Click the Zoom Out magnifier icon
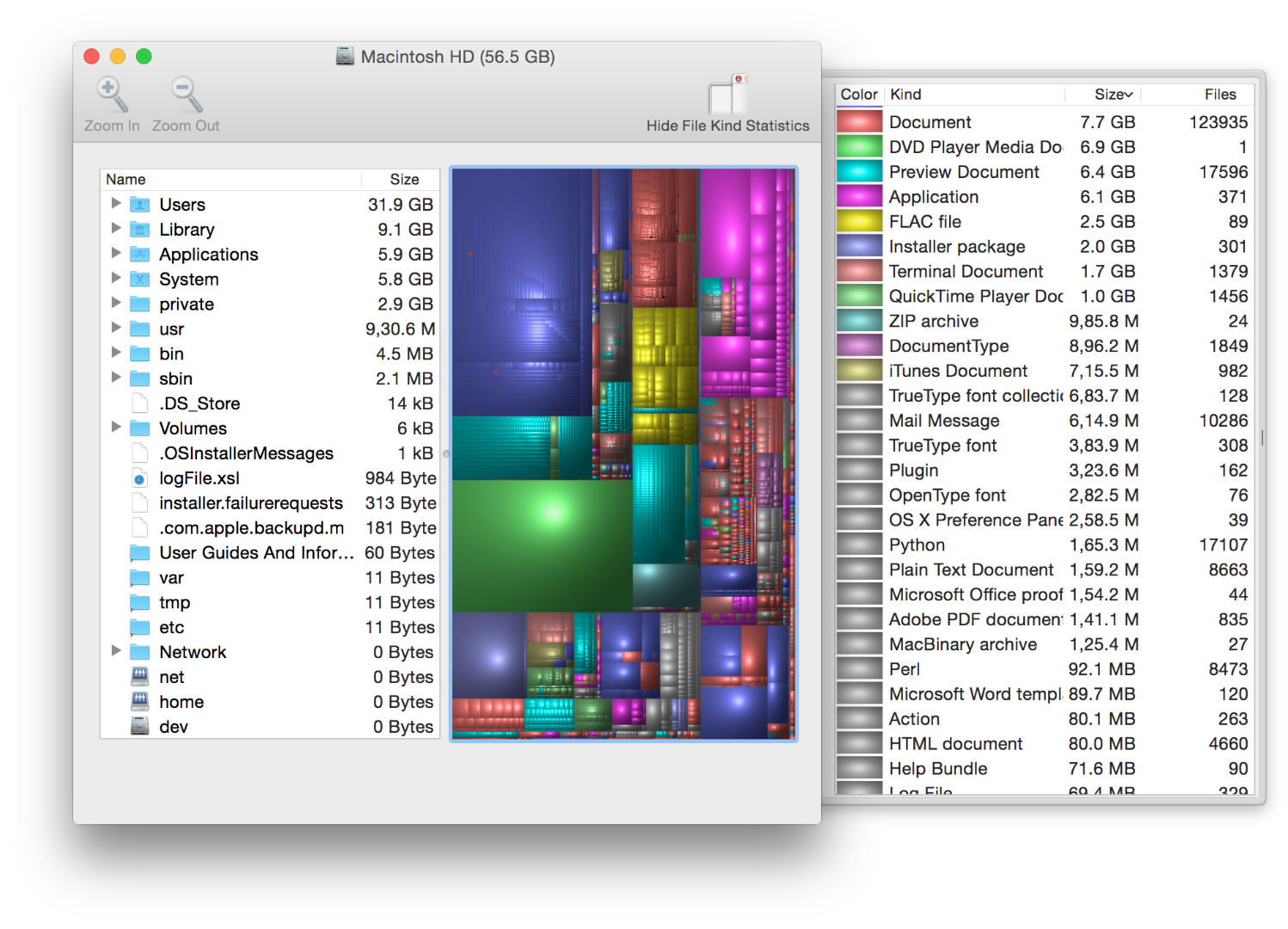1288x929 pixels. [186, 95]
